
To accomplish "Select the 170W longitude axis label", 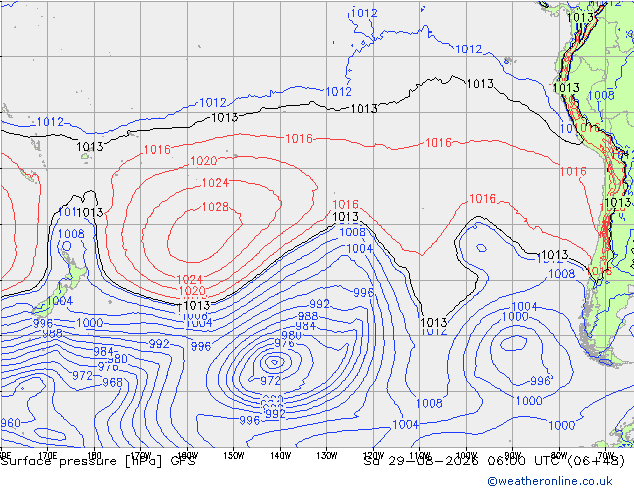I will coord(141,456).
